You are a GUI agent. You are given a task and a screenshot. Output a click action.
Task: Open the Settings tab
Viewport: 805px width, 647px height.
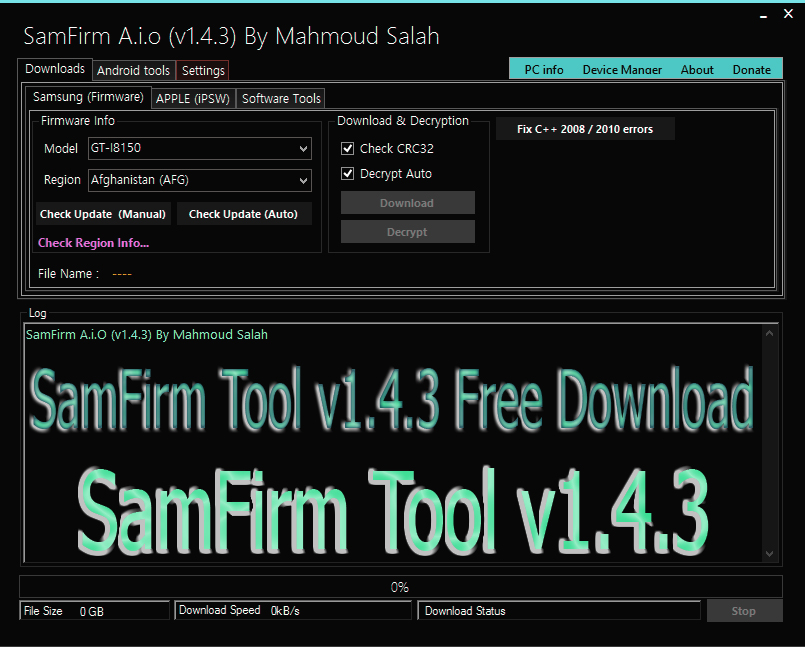coord(203,70)
